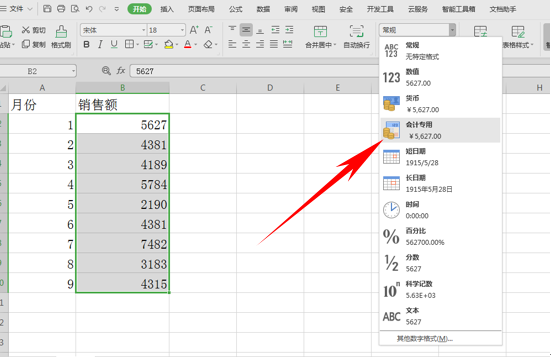This screenshot has width=551, height=360.
Task: Open font color dropdown arrow
Action: click(195, 45)
